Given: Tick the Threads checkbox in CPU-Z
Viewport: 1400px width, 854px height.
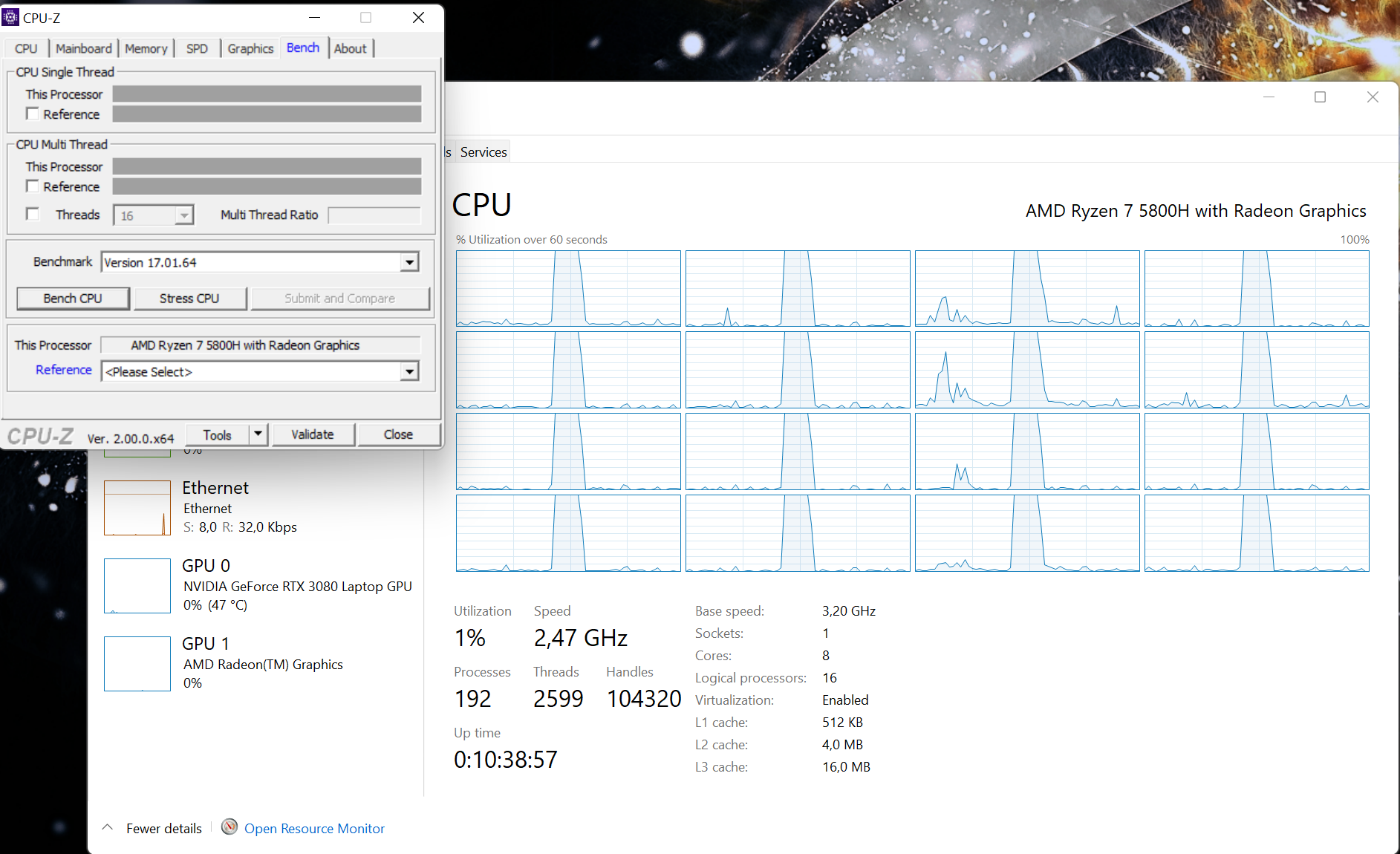Looking at the screenshot, I should pos(33,214).
